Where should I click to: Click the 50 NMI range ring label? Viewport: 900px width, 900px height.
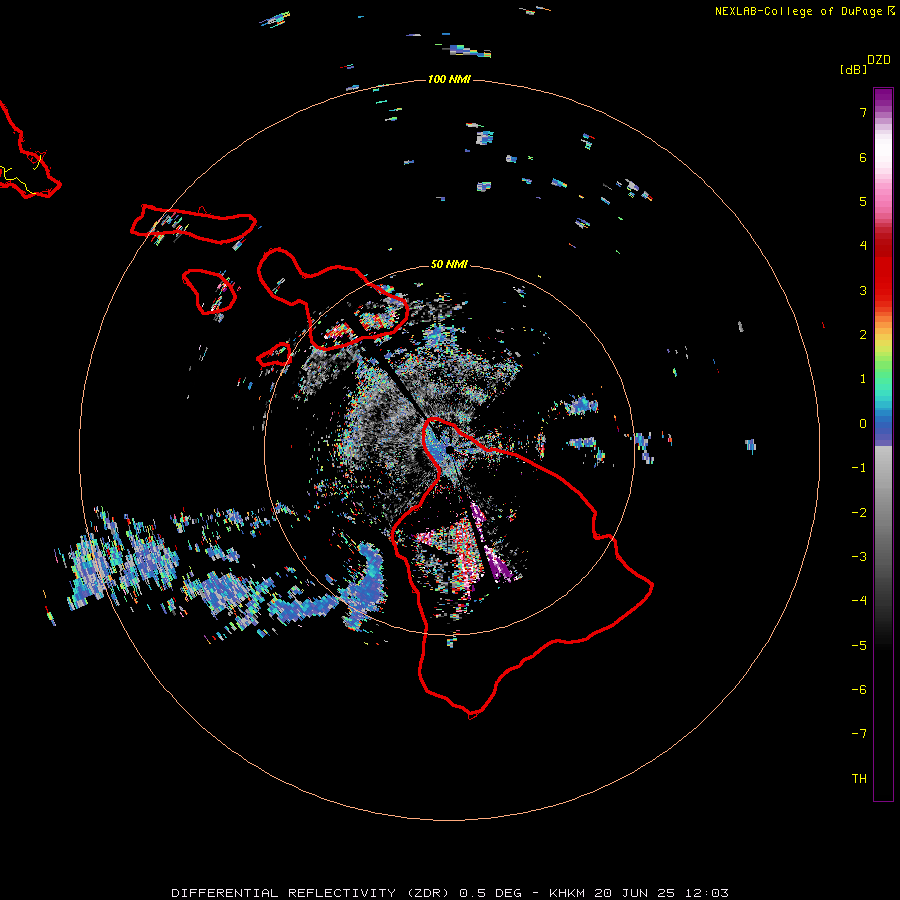(449, 264)
